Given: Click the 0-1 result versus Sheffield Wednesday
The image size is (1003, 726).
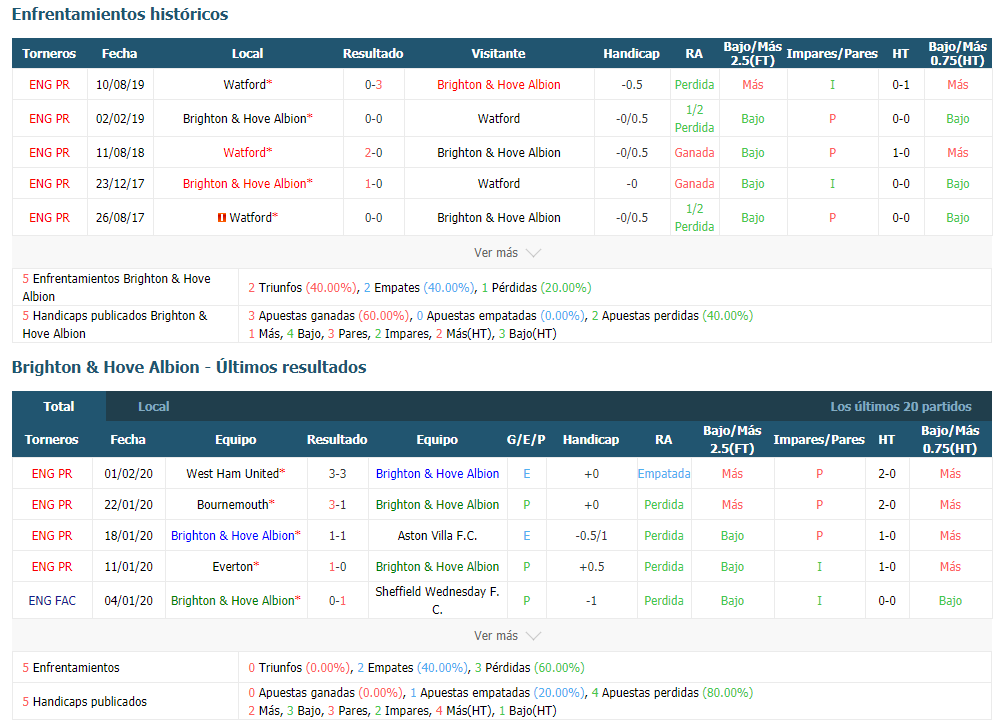Looking at the screenshot, I should [337, 601].
